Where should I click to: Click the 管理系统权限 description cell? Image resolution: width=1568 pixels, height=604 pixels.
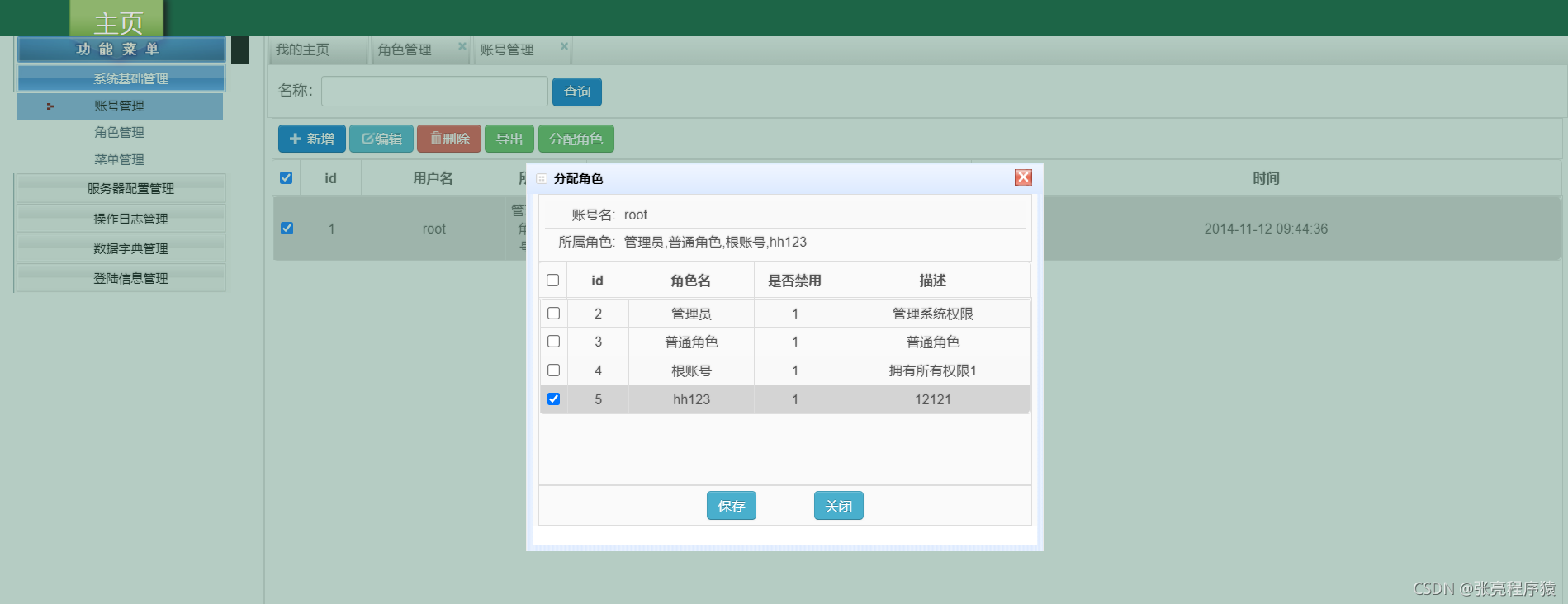tap(933, 314)
